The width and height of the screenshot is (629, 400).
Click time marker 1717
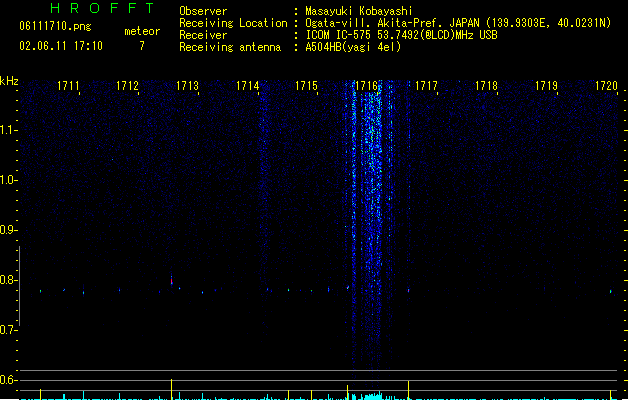point(426,86)
